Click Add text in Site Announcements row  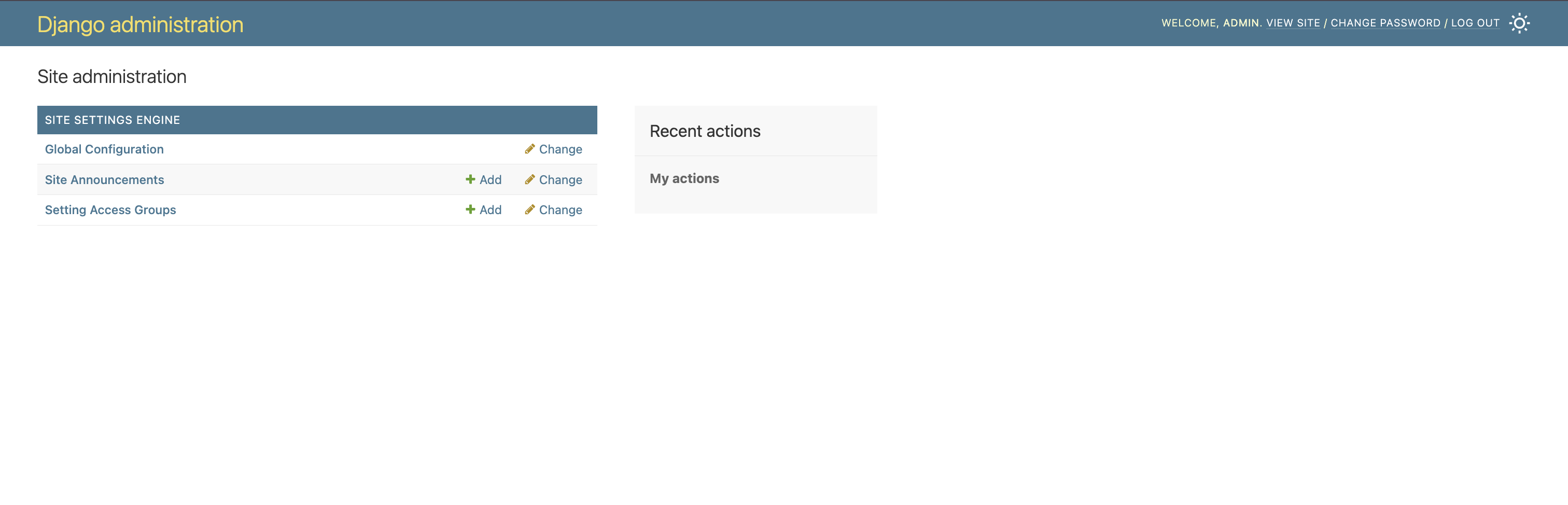(490, 179)
